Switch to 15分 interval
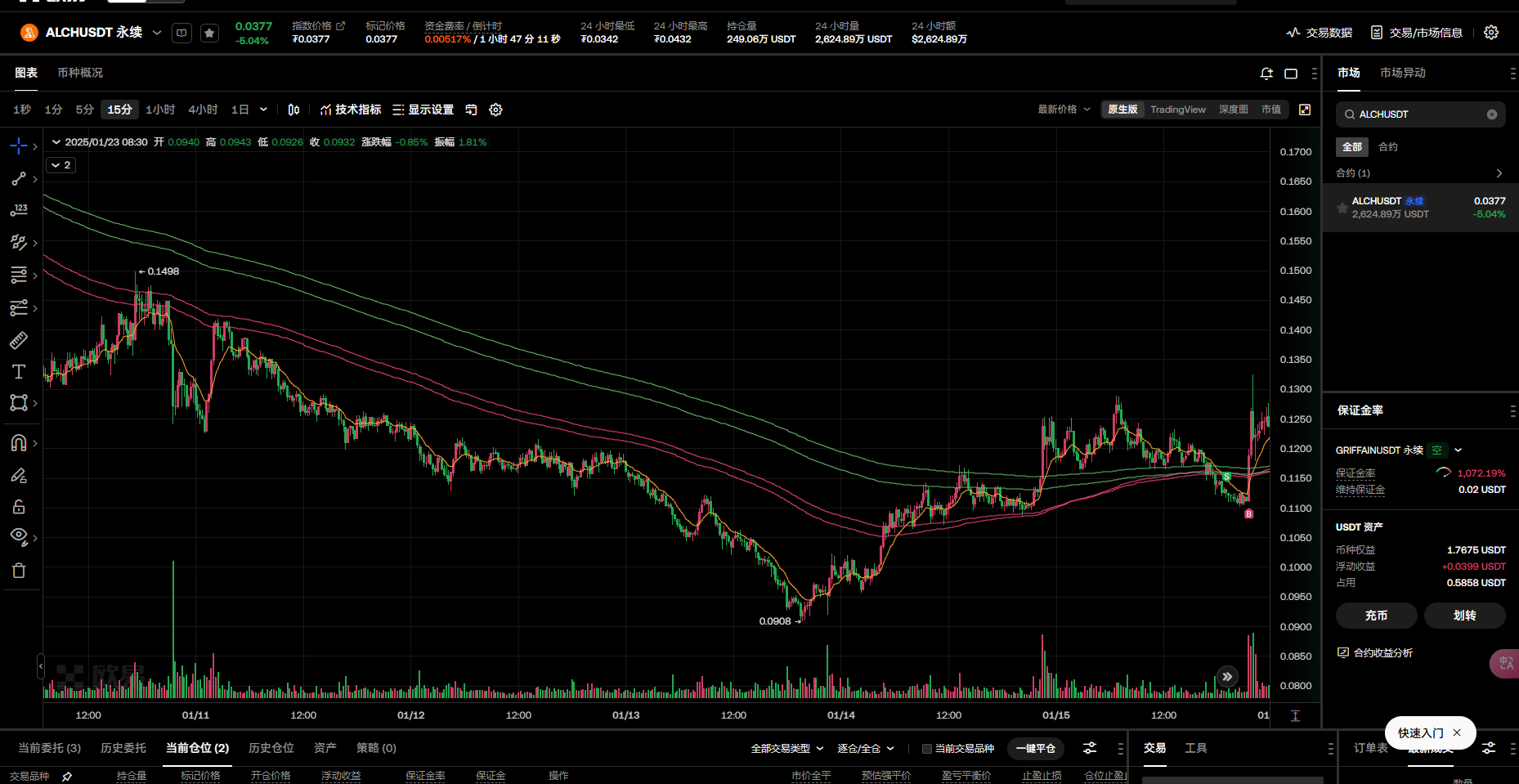Image resolution: width=1519 pixels, height=784 pixels. 119,110
